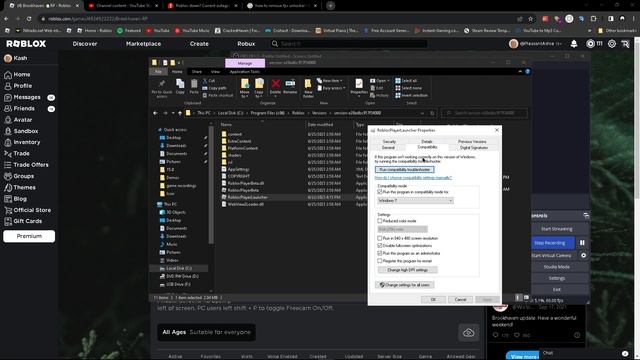The width and height of the screenshot is (640, 360).
Task: Select Local Disk (C:) in navigation pane
Action: click(179, 268)
